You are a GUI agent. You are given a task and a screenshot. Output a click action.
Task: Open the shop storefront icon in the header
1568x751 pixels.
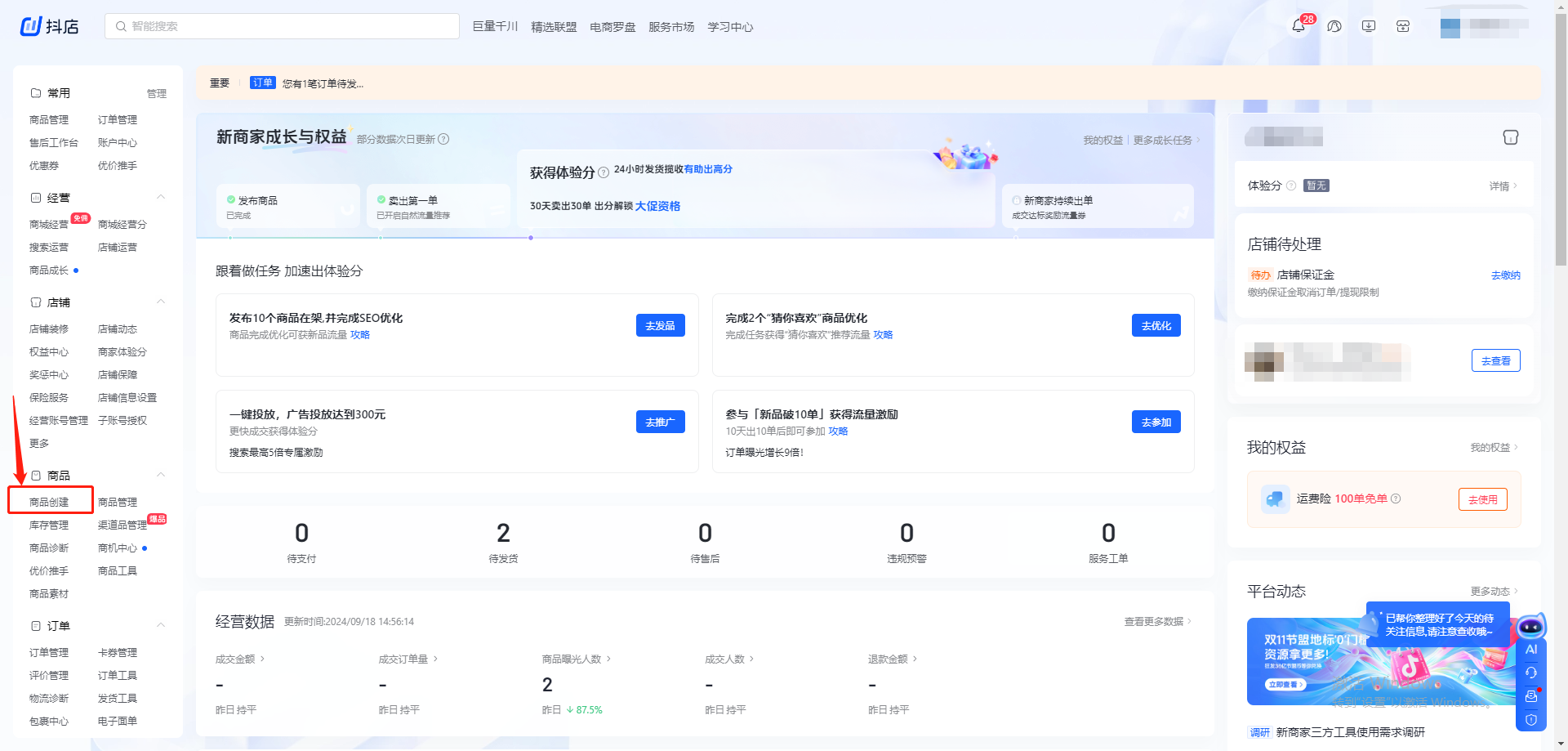(x=1403, y=26)
